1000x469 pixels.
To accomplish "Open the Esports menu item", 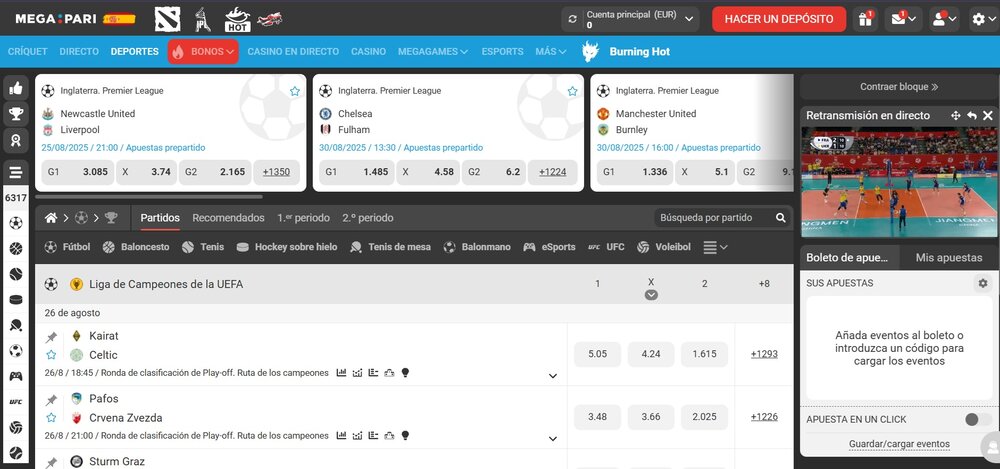I will [x=503, y=52].
